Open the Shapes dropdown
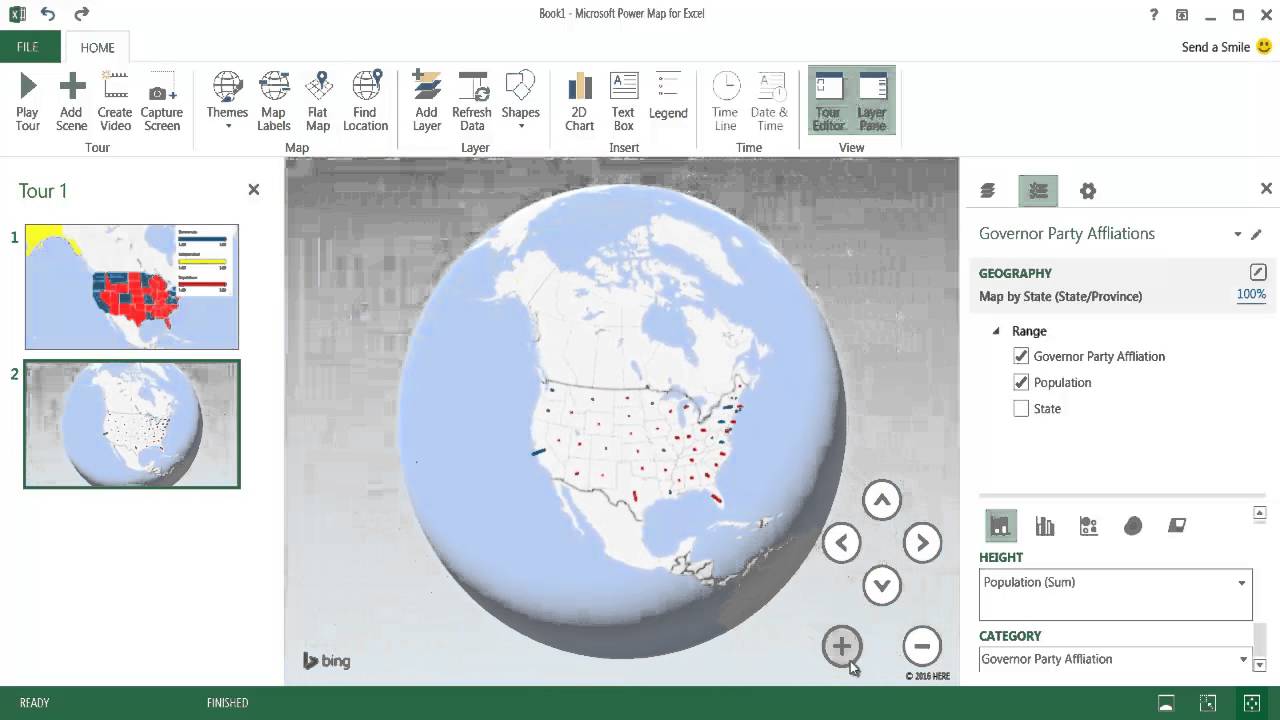1280x720 pixels. [x=520, y=102]
